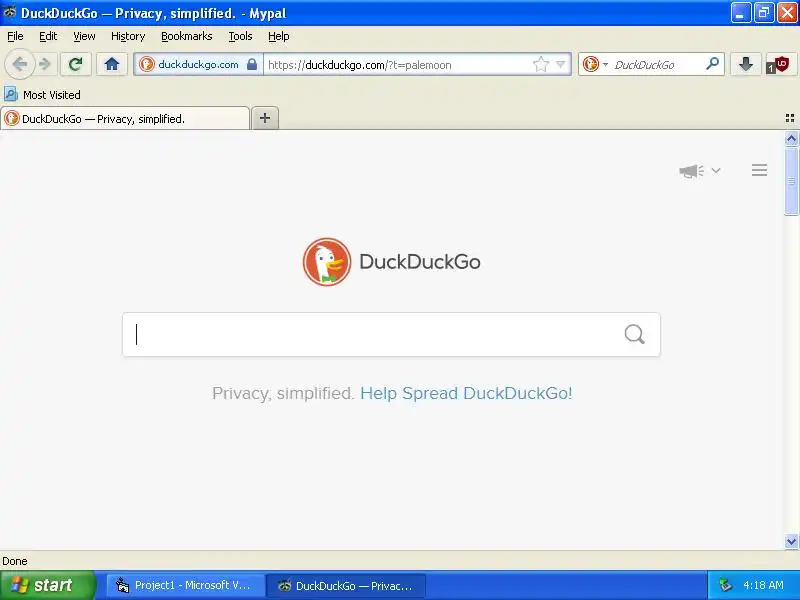Image resolution: width=800 pixels, height=600 pixels.
Task: Focus the main DuckDuckGo search box
Action: pos(391,335)
